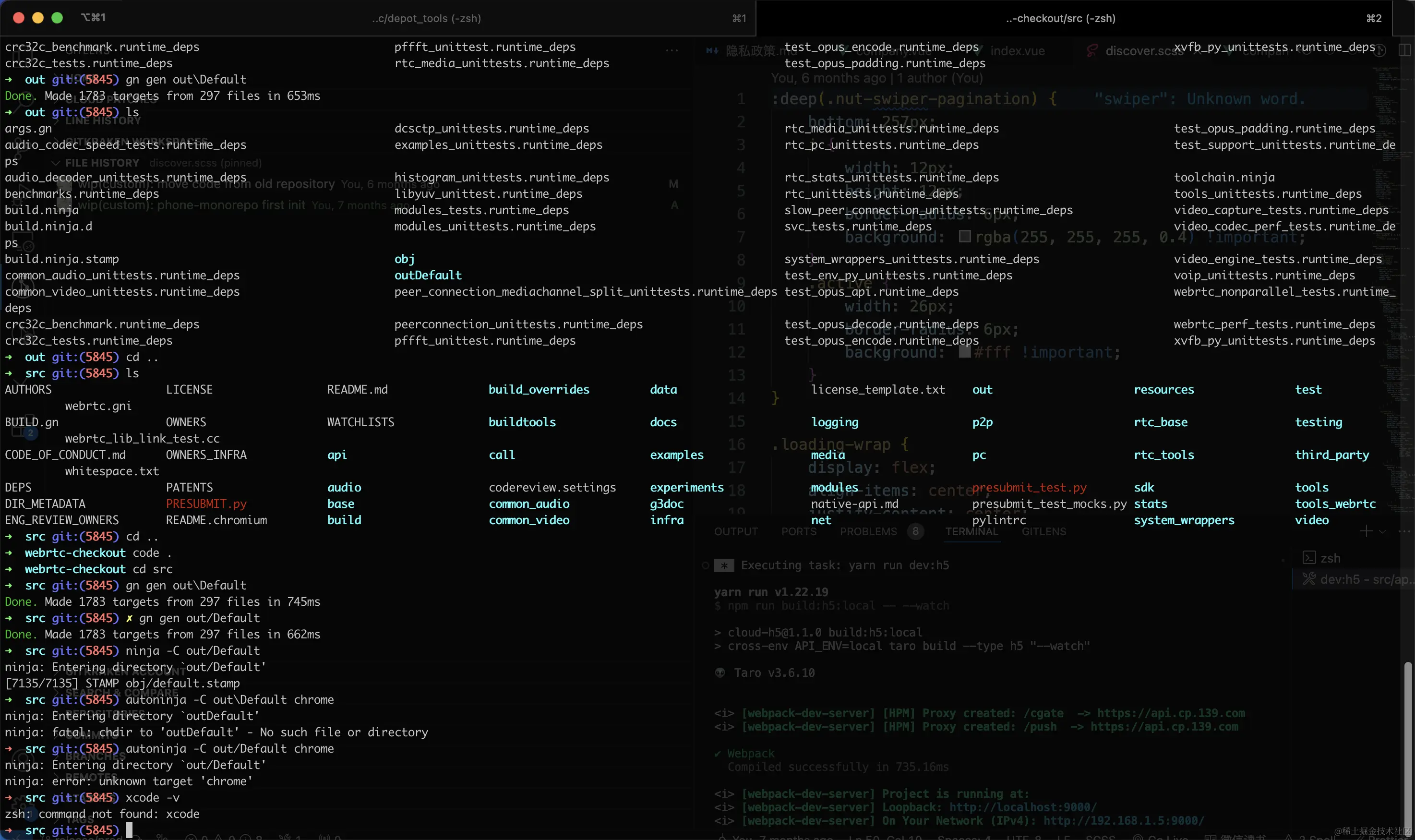Switch to the depot_tools zsh terminal tab
This screenshot has width=1415, height=840.
[426, 18]
